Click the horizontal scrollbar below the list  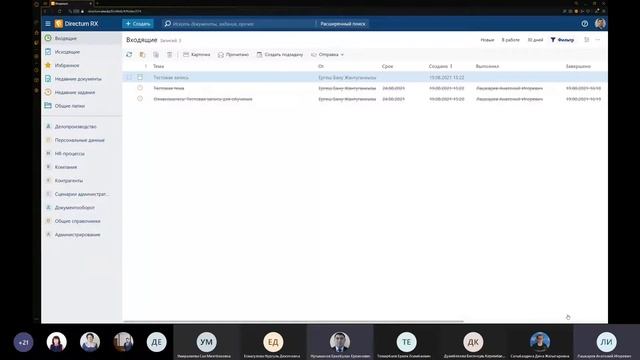pos(293,321)
